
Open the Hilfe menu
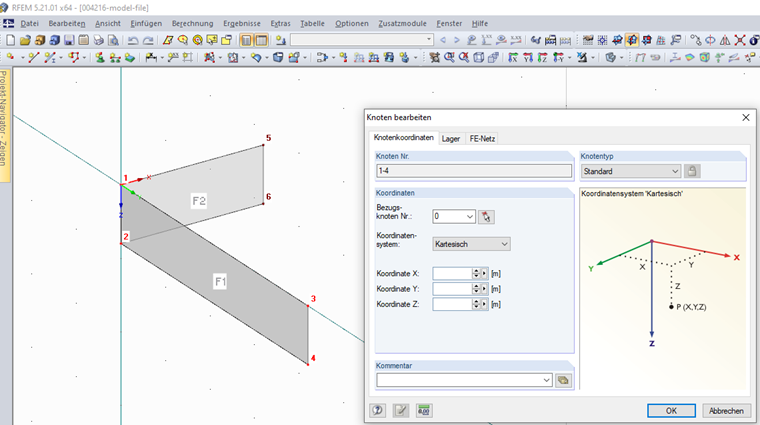click(480, 23)
